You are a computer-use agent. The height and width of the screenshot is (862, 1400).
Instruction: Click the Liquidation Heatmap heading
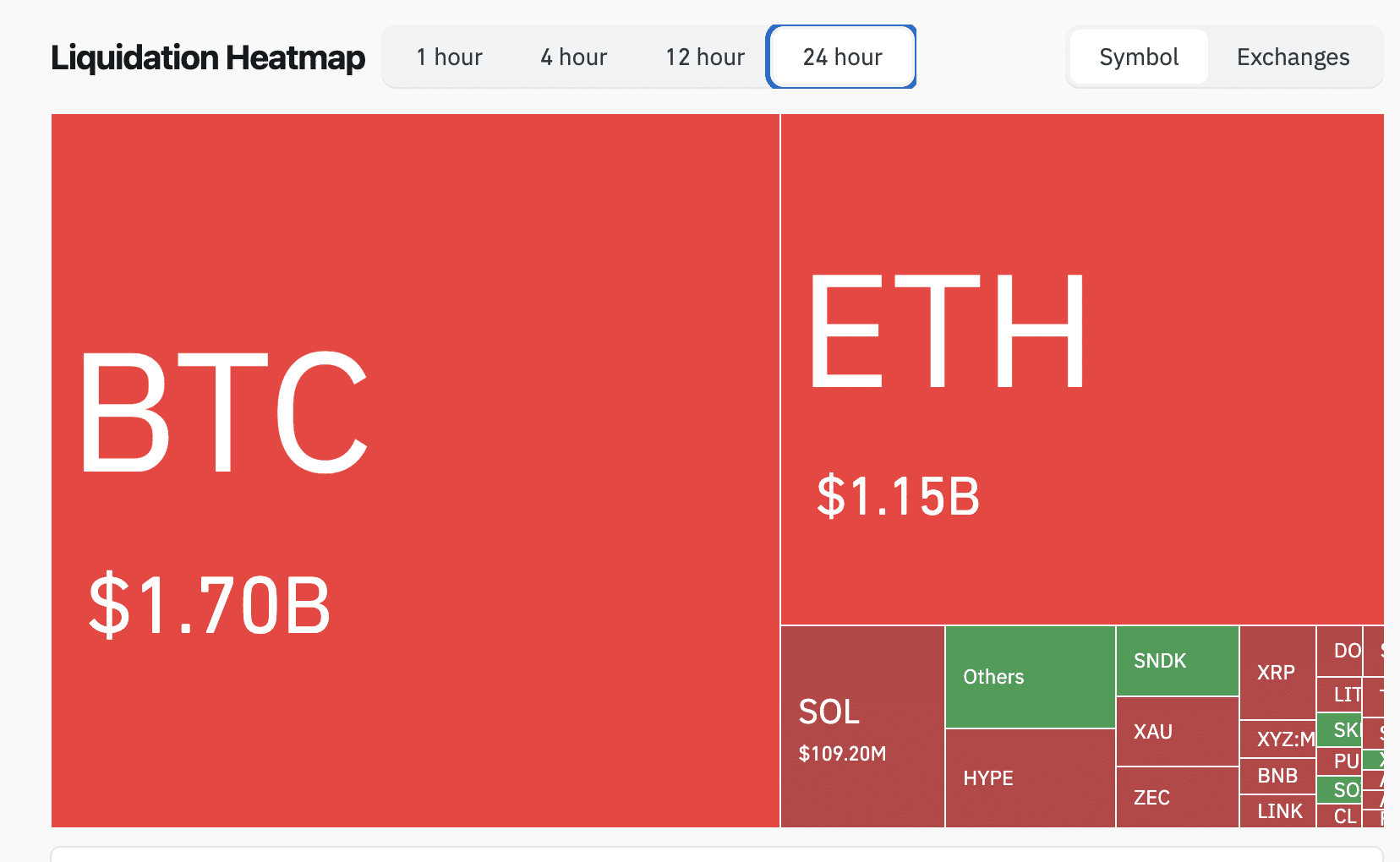click(x=208, y=57)
